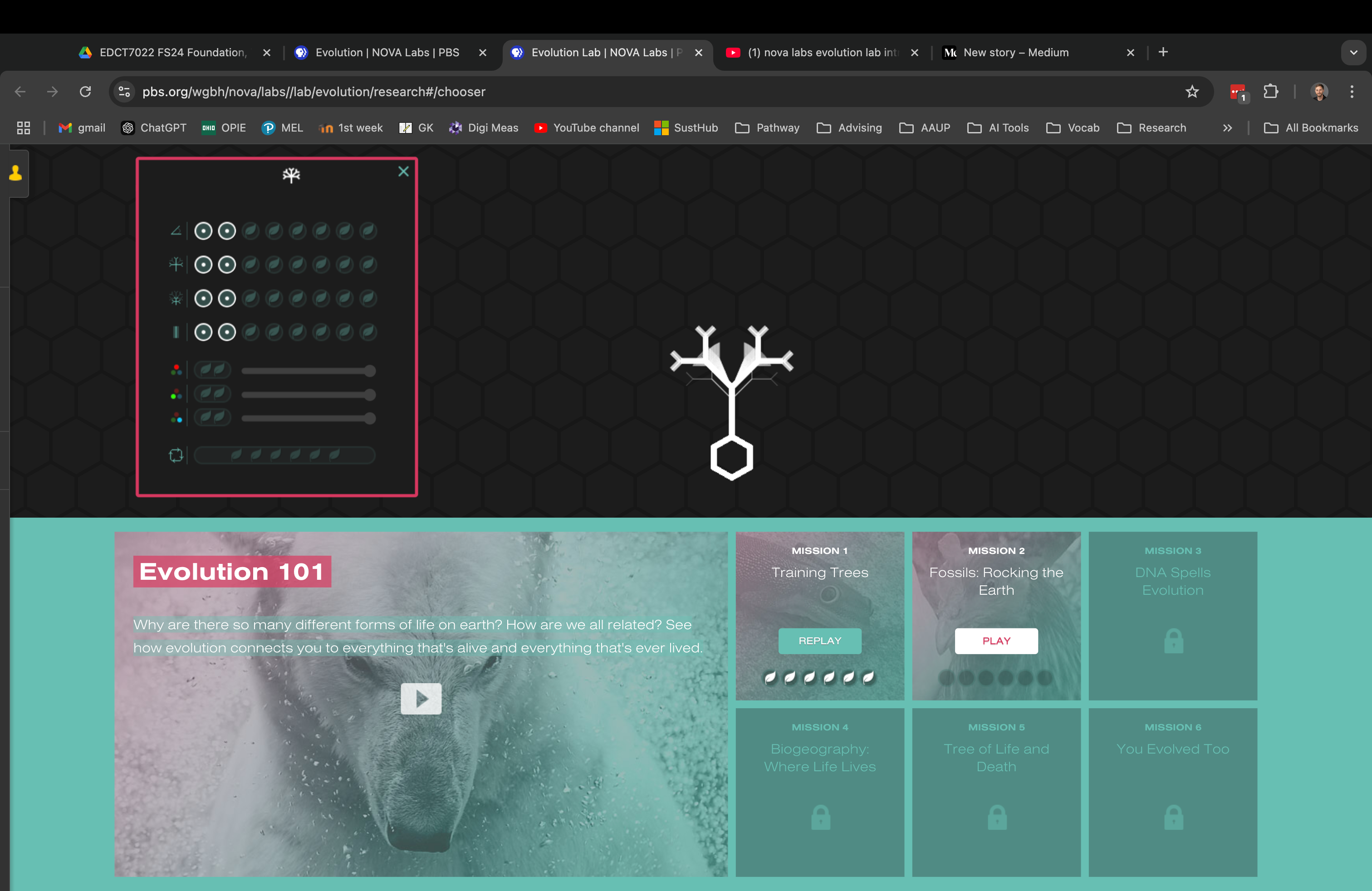1372x891 pixels.
Task: Bookmark this page with the star icon
Action: click(1191, 92)
